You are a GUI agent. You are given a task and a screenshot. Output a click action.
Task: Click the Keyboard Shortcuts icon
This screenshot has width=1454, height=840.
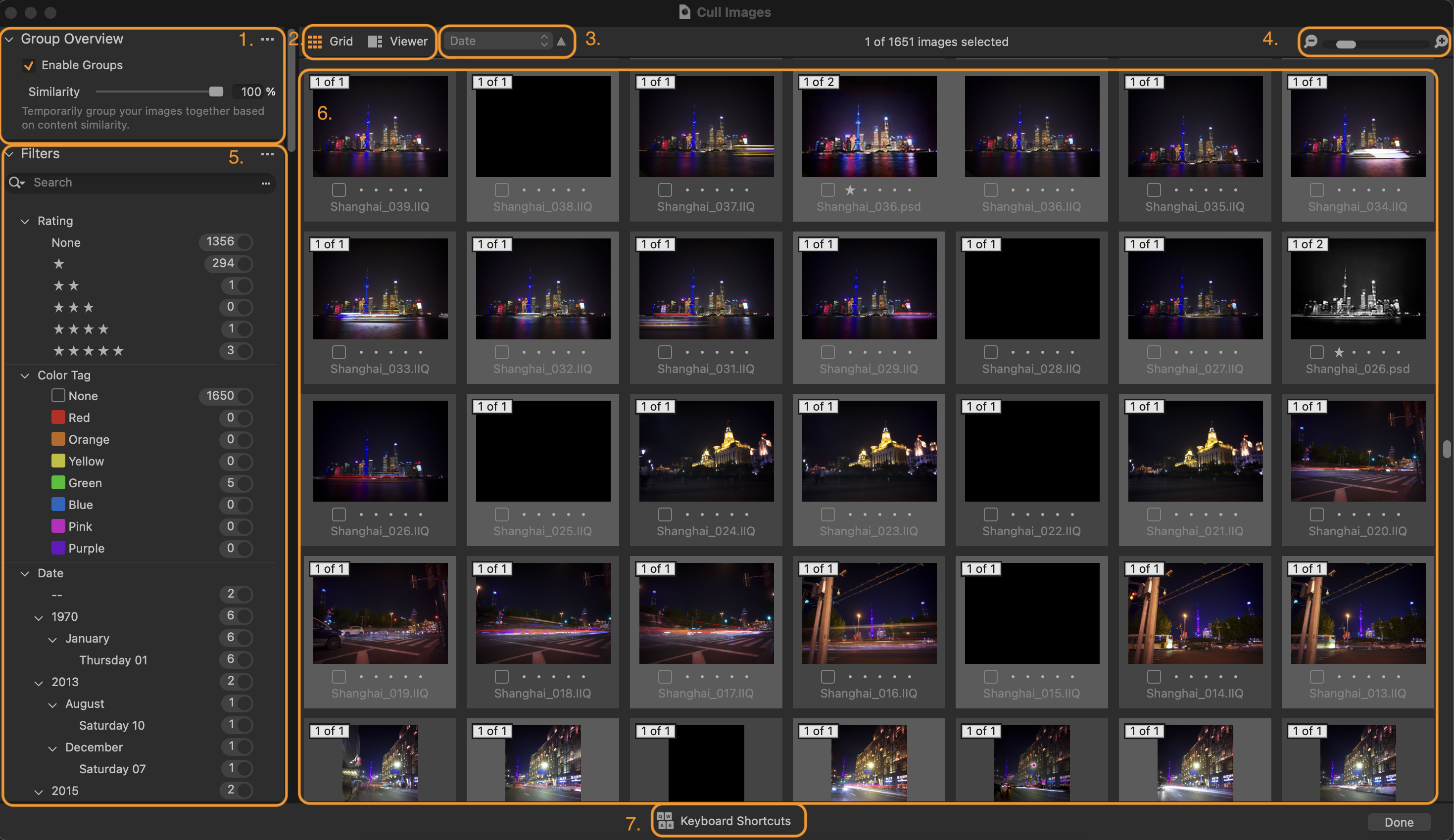665,820
